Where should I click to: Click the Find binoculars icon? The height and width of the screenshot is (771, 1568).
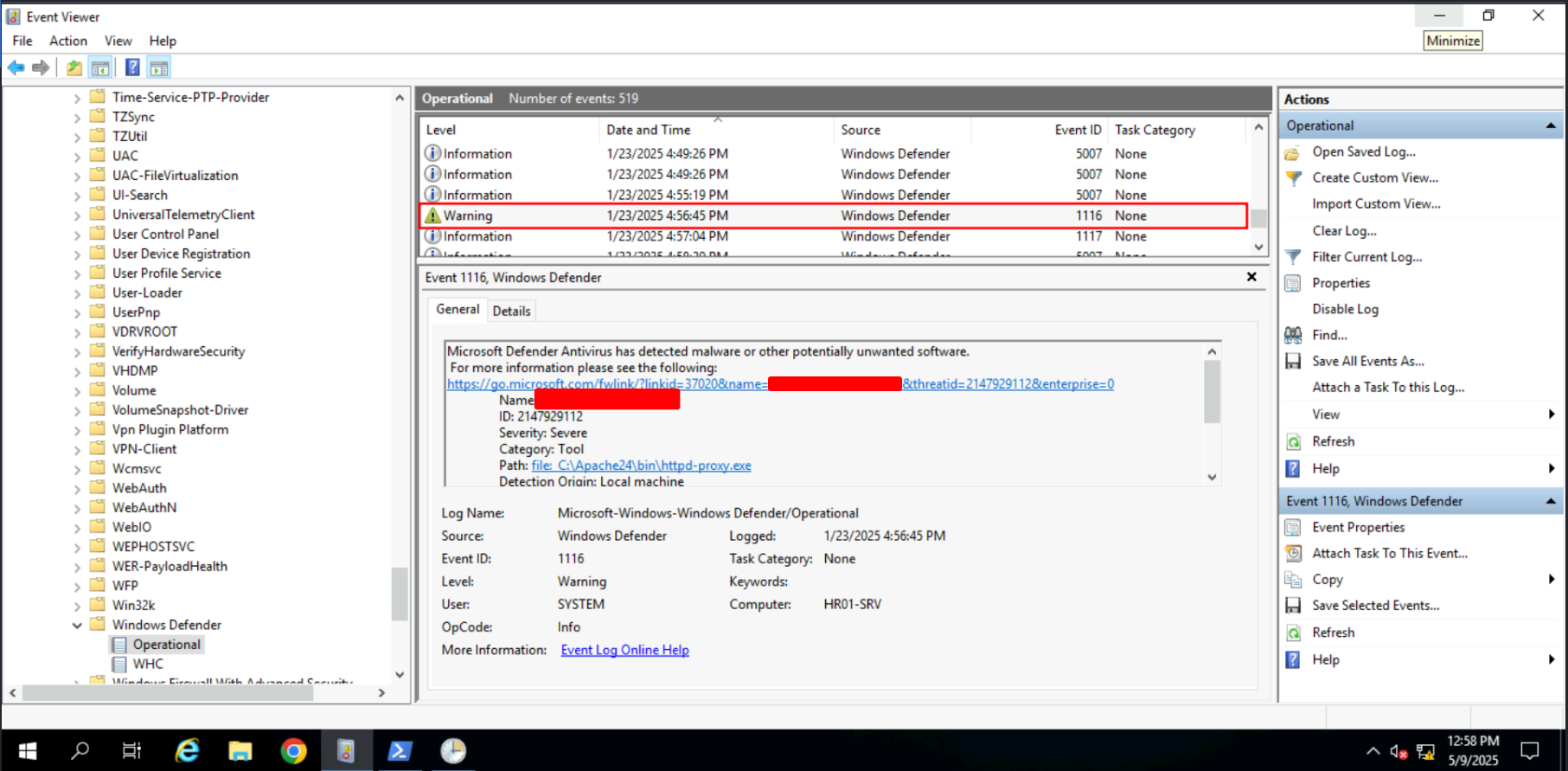pos(1293,335)
